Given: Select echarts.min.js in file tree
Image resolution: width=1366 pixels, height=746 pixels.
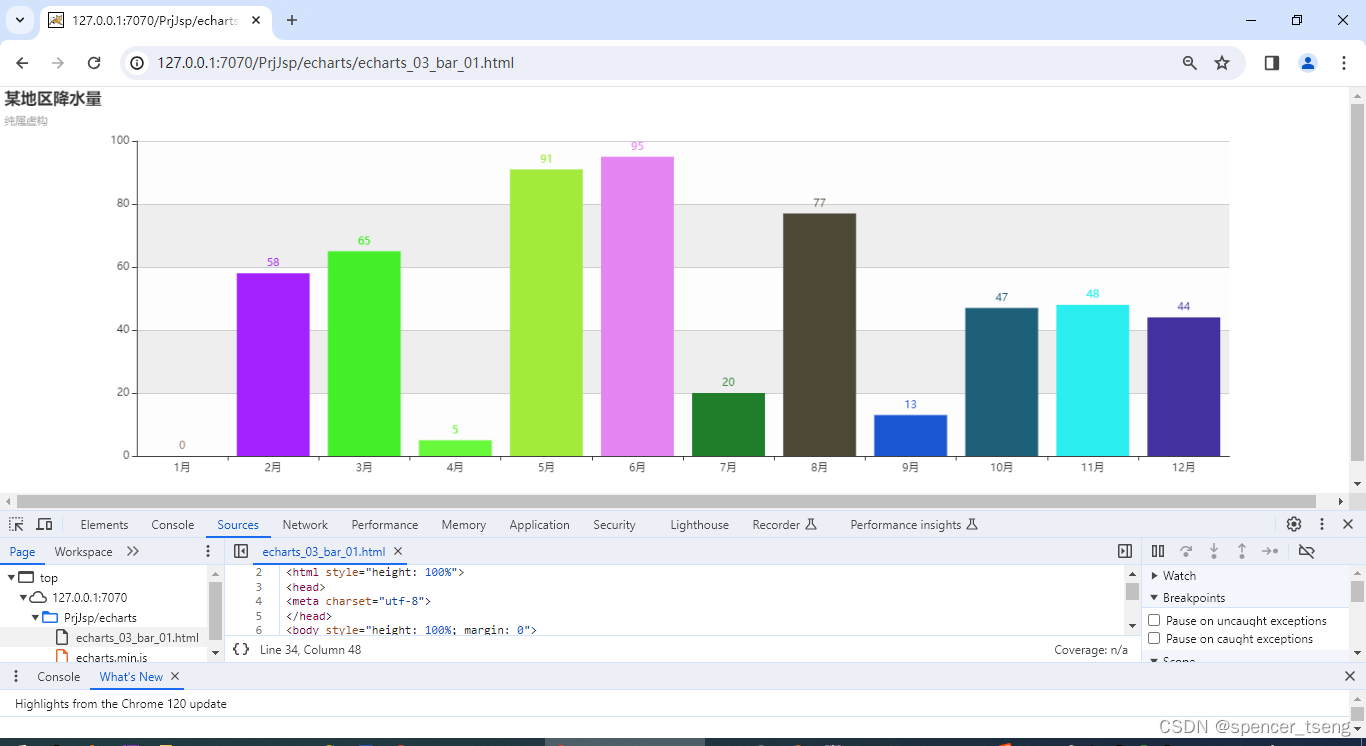Looking at the screenshot, I should point(114,655).
